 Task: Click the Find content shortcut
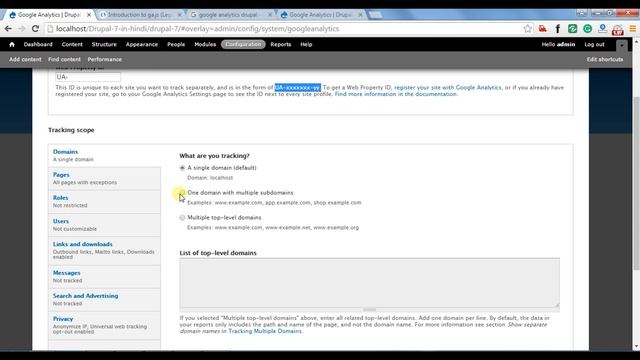[64, 59]
